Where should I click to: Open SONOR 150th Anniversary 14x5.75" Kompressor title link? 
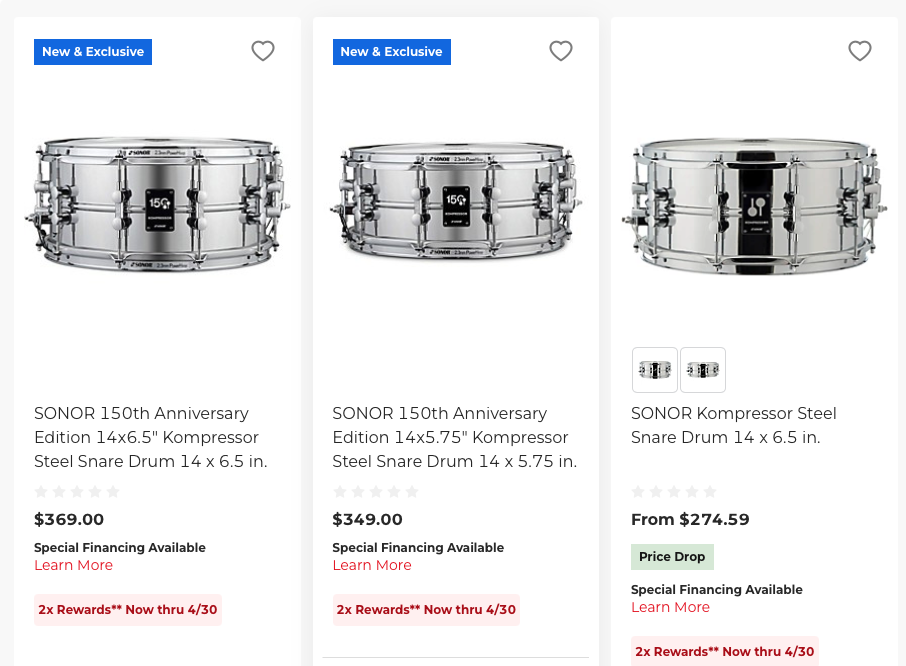click(454, 437)
